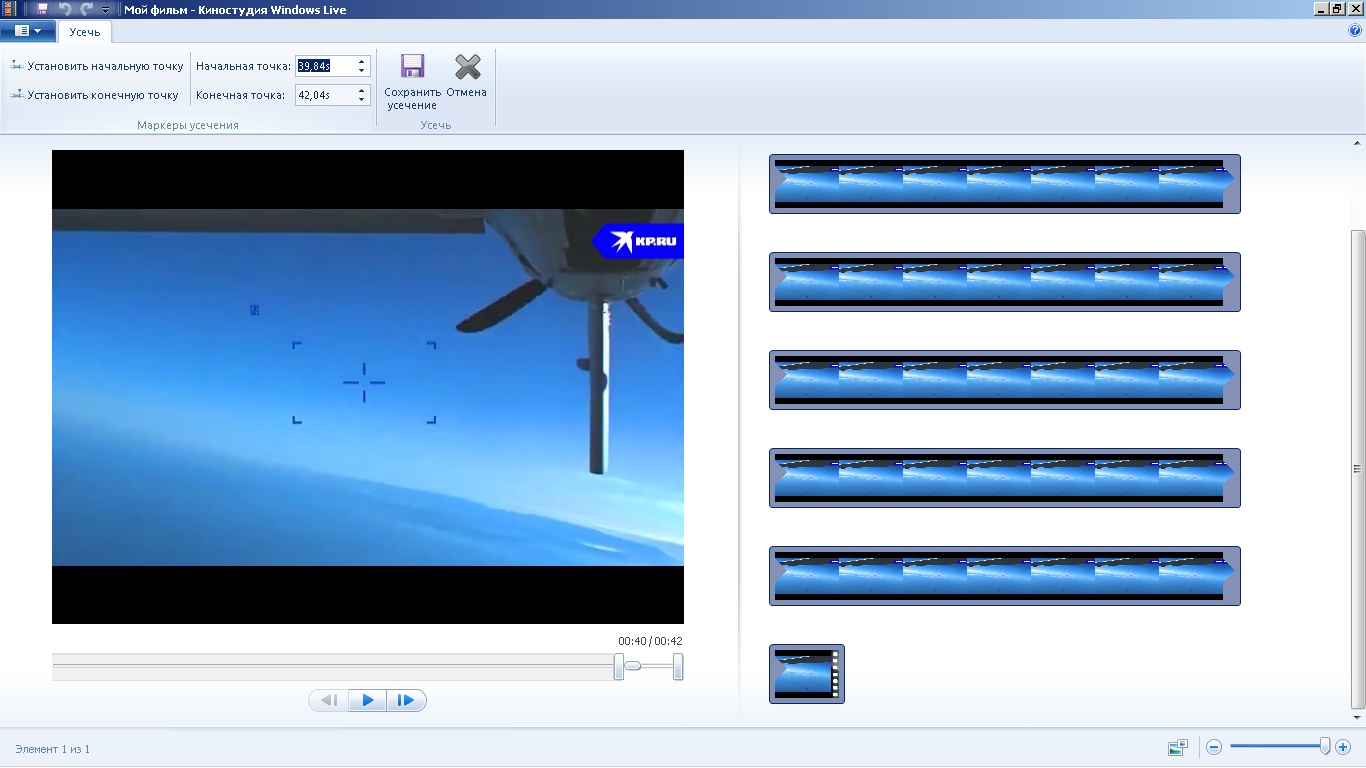The image size is (1366, 768).
Task: Step to the next frame
Action: point(406,700)
